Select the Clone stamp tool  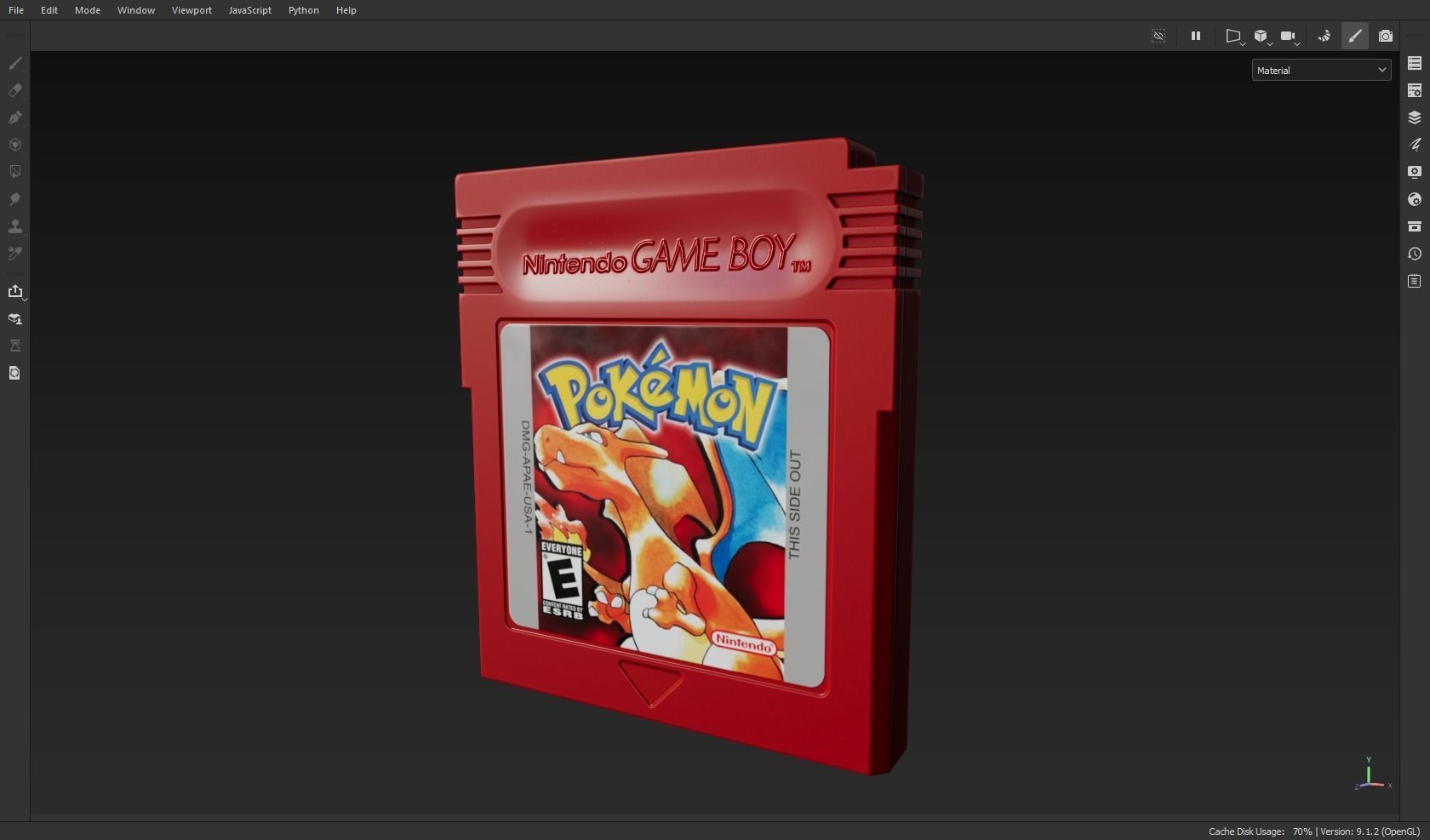[15, 226]
